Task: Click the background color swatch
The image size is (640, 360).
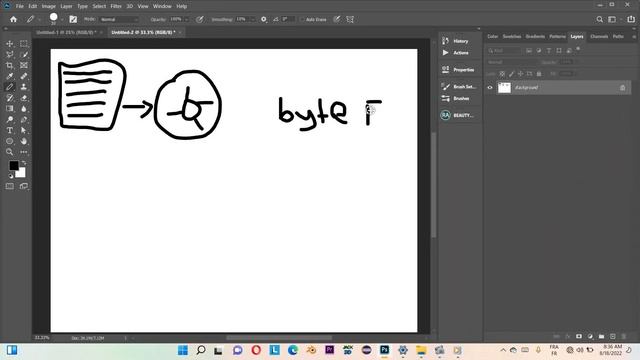Action: click(x=22, y=174)
